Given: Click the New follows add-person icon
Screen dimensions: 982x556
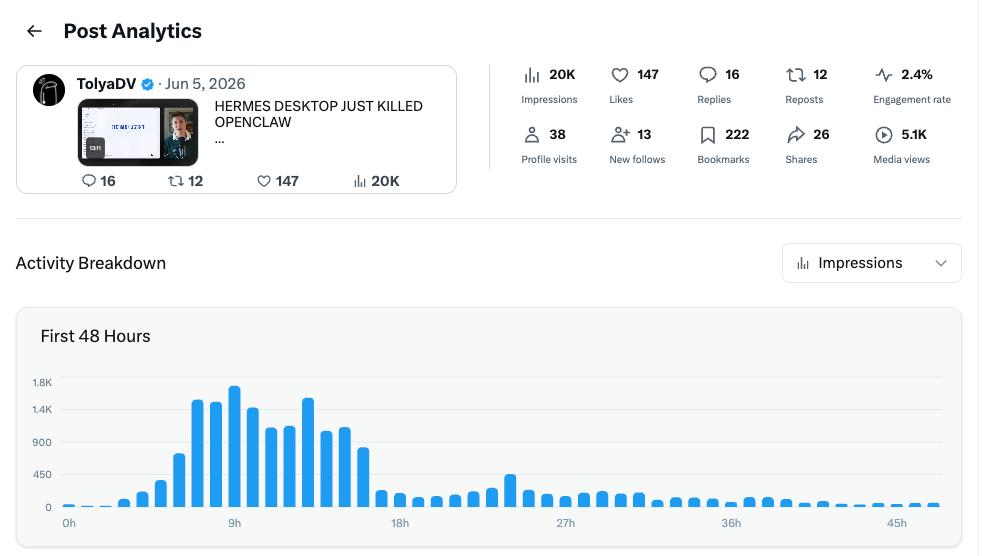Looking at the screenshot, I should (x=620, y=135).
